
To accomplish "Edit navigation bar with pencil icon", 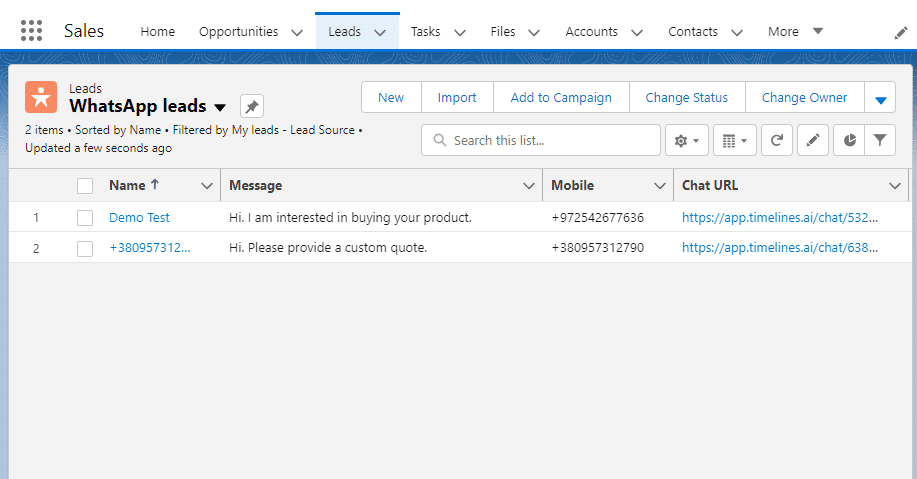I will 901,33.
